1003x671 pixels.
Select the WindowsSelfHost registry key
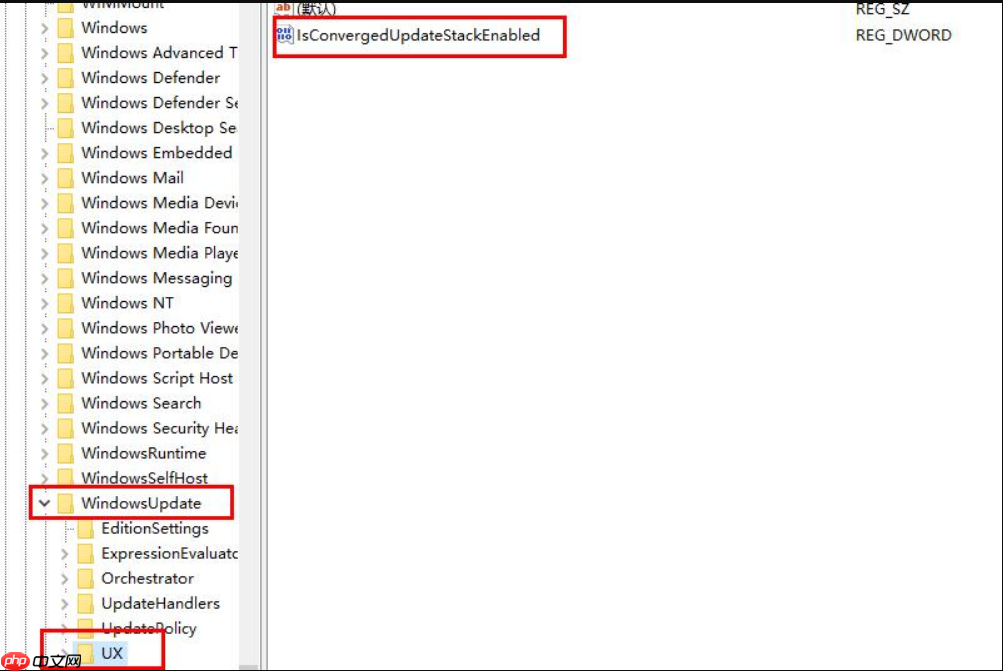coord(144,478)
